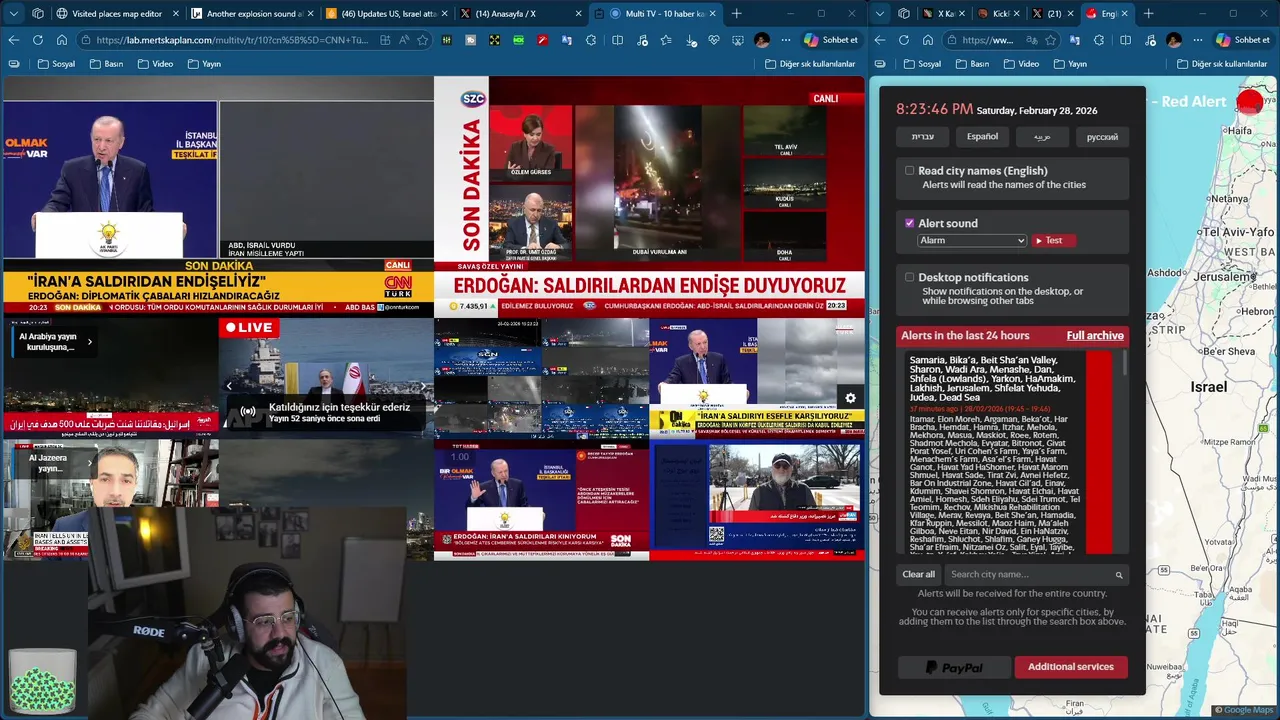Uncheck the Alert sound checkbox
1280x720 pixels.
[x=910, y=223]
